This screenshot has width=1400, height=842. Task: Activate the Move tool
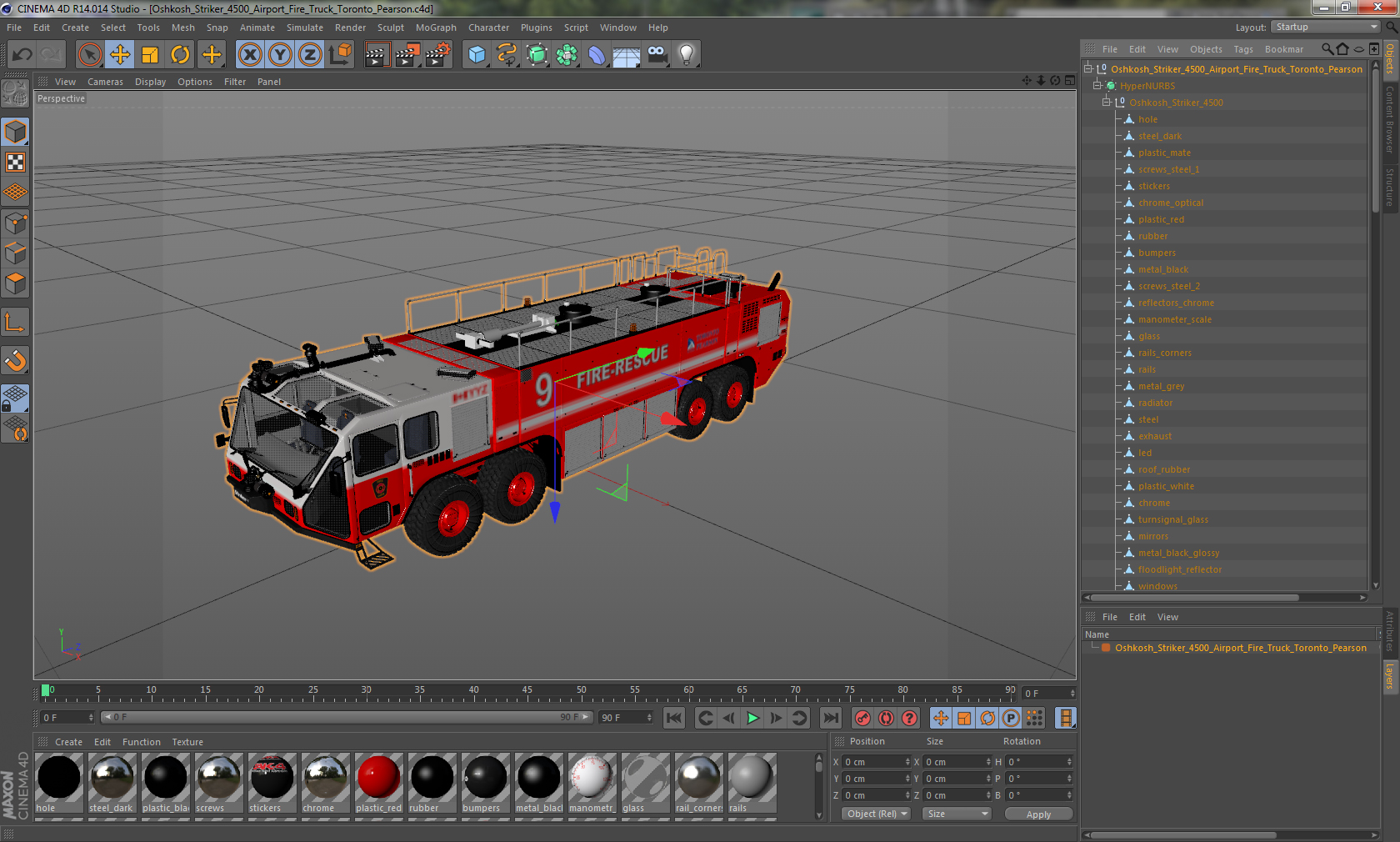point(120,55)
